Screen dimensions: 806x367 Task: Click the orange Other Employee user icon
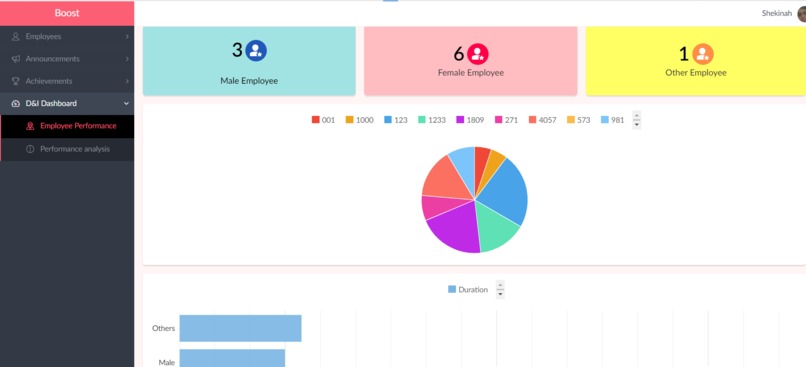703,53
